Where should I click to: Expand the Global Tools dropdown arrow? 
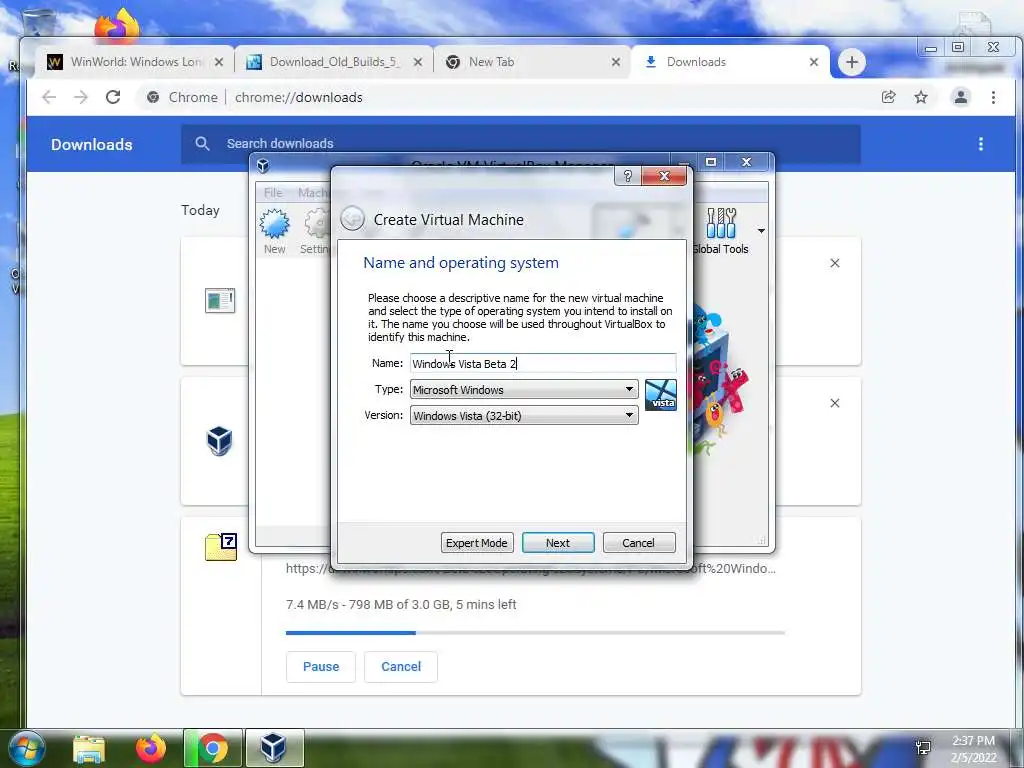coord(761,231)
